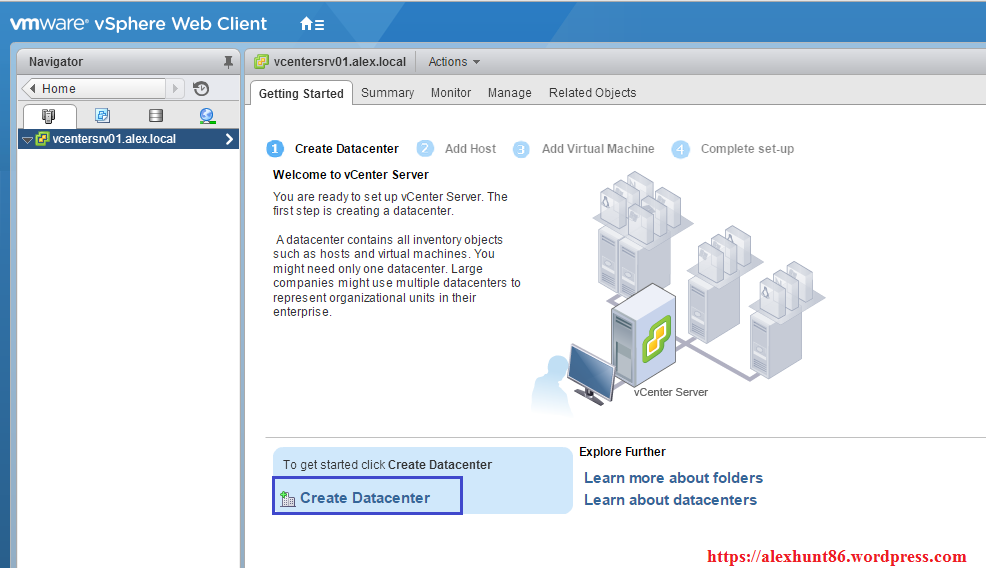Open the Actions dropdown menu
This screenshot has width=986, height=568.
(x=454, y=62)
